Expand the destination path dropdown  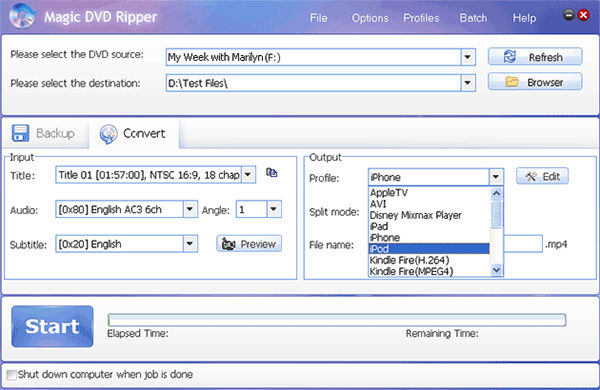click(467, 83)
